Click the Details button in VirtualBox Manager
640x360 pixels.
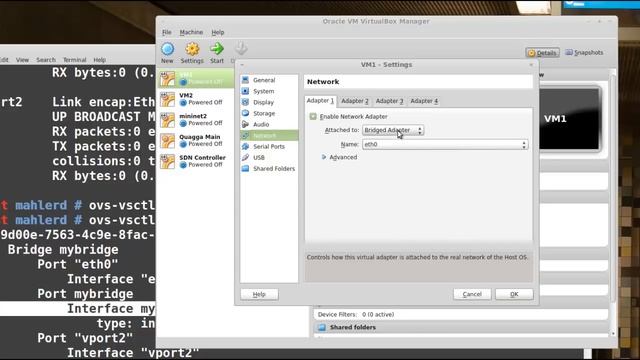542,53
